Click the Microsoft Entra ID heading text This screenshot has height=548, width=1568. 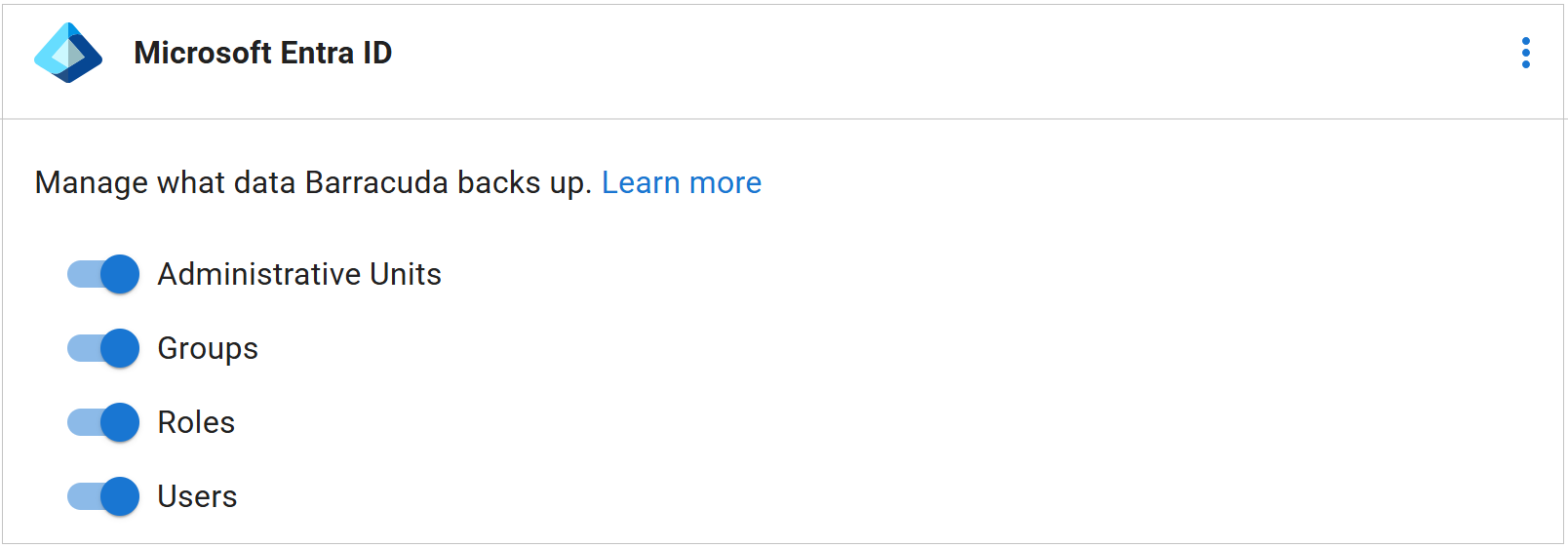click(x=262, y=53)
